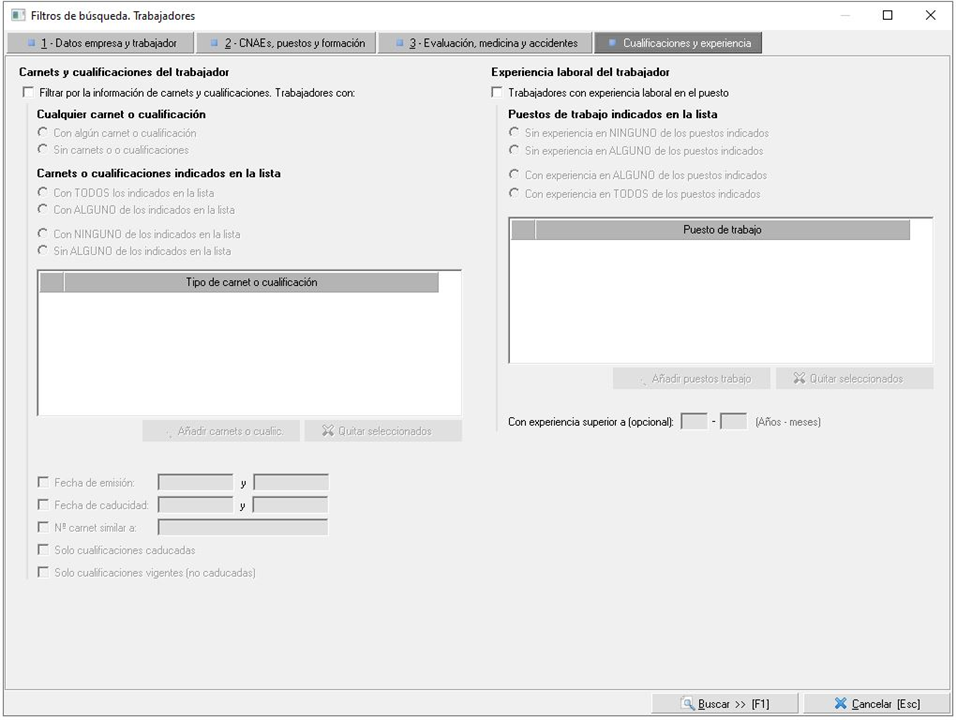Choose Con ALGUNO de los indicados en la lista

(43, 209)
